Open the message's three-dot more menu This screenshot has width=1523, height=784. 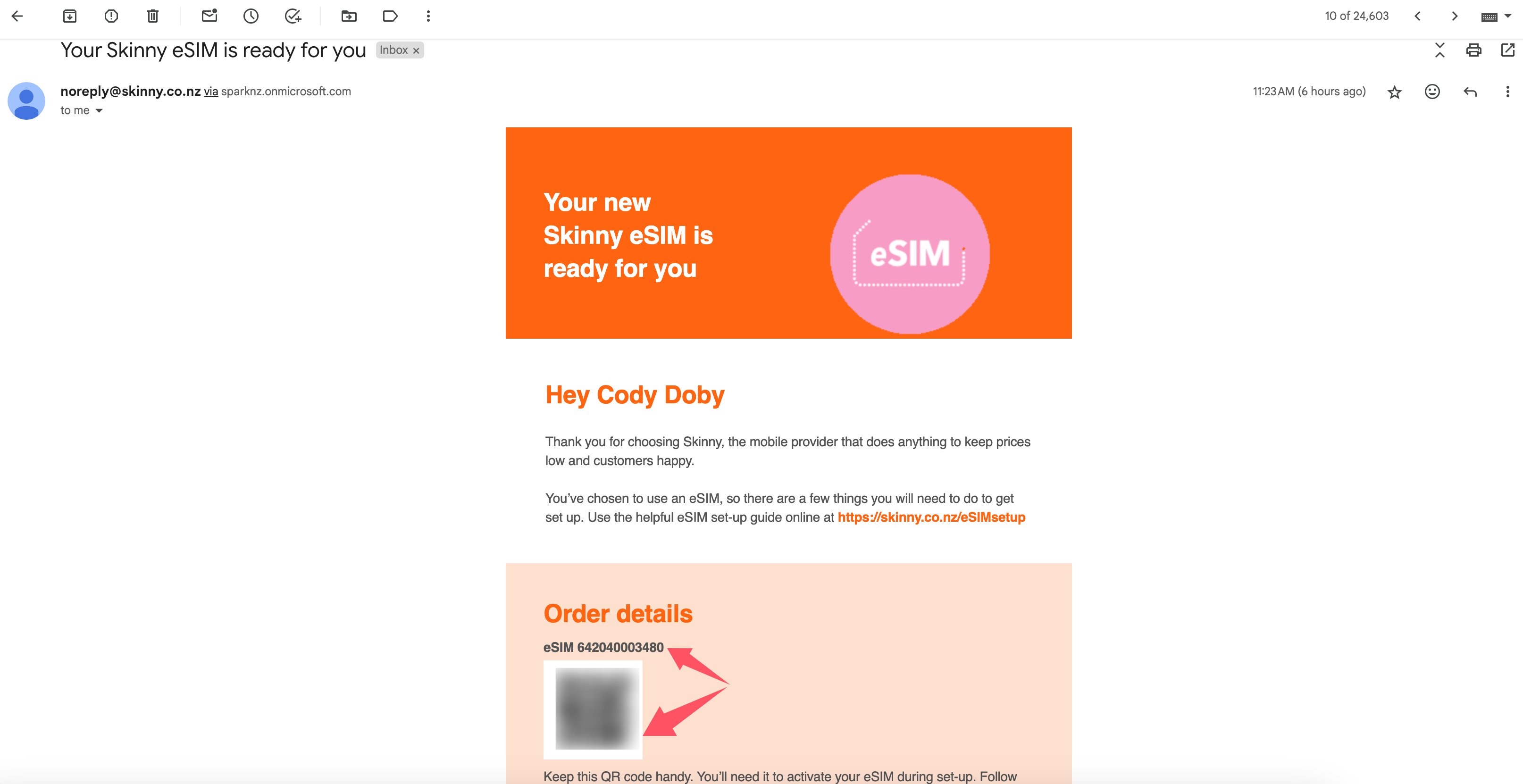coord(1507,92)
